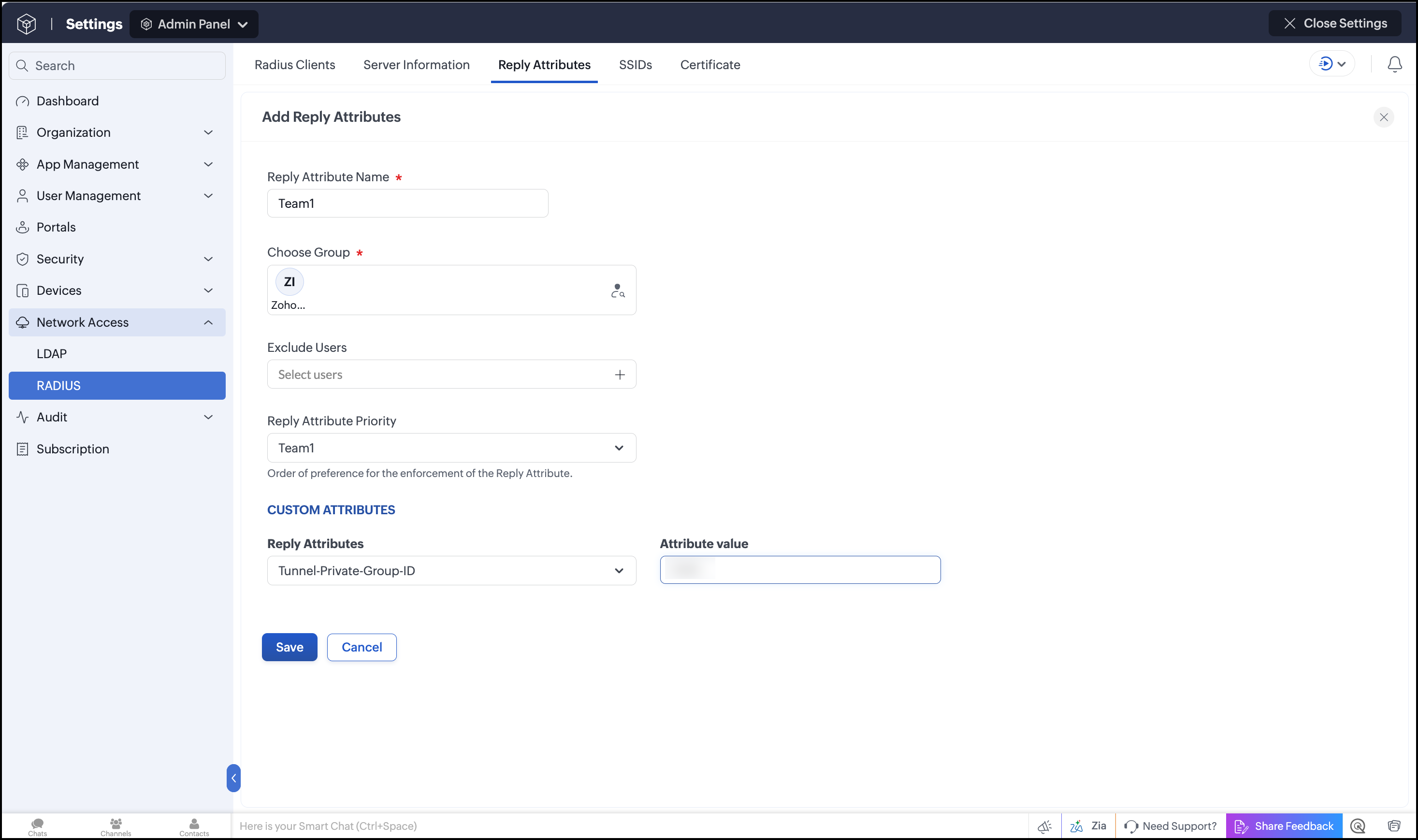This screenshot has height=840, width=1418.
Task: Select the Reply Attributes tab
Action: pyautogui.click(x=544, y=65)
